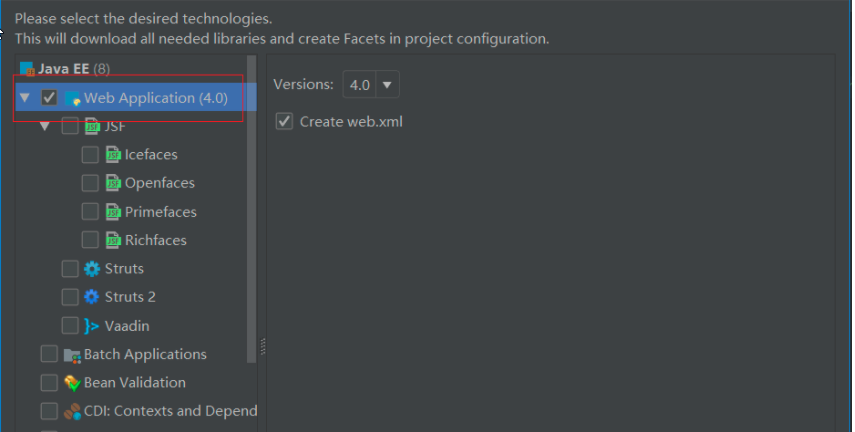Click the Web Application module icon
Image resolution: width=855 pixels, height=432 pixels.
pyautogui.click(x=72, y=98)
